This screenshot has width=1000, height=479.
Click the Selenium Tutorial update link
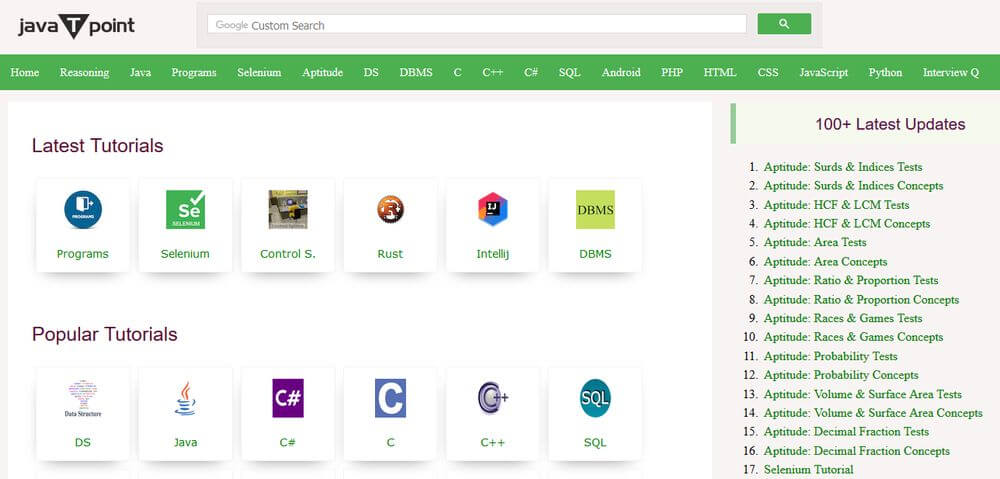pyautogui.click(x=808, y=470)
